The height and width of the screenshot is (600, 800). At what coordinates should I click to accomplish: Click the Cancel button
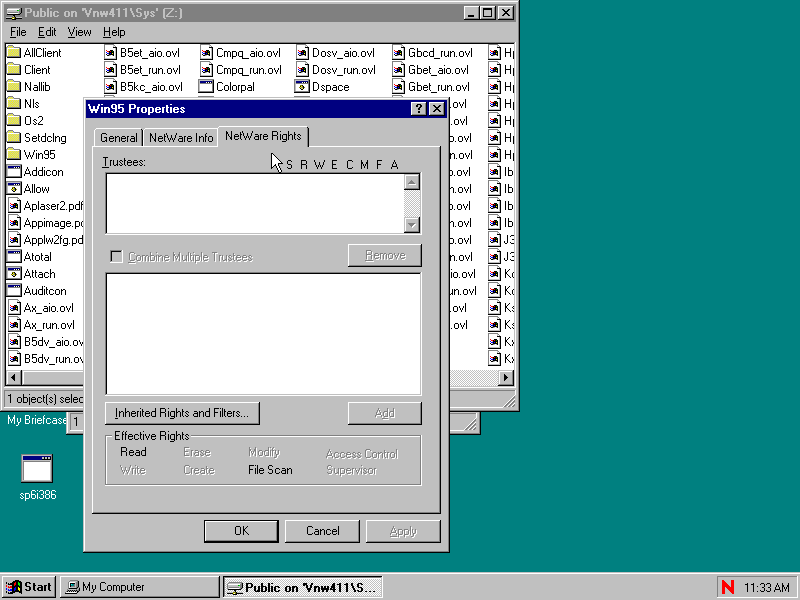pos(322,531)
